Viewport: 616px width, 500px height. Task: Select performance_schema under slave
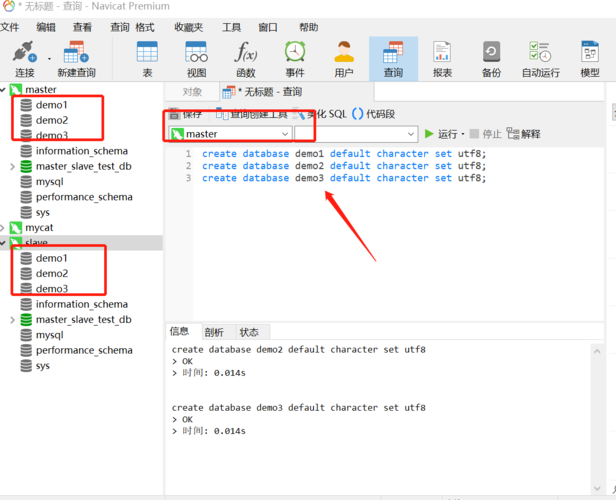84,350
